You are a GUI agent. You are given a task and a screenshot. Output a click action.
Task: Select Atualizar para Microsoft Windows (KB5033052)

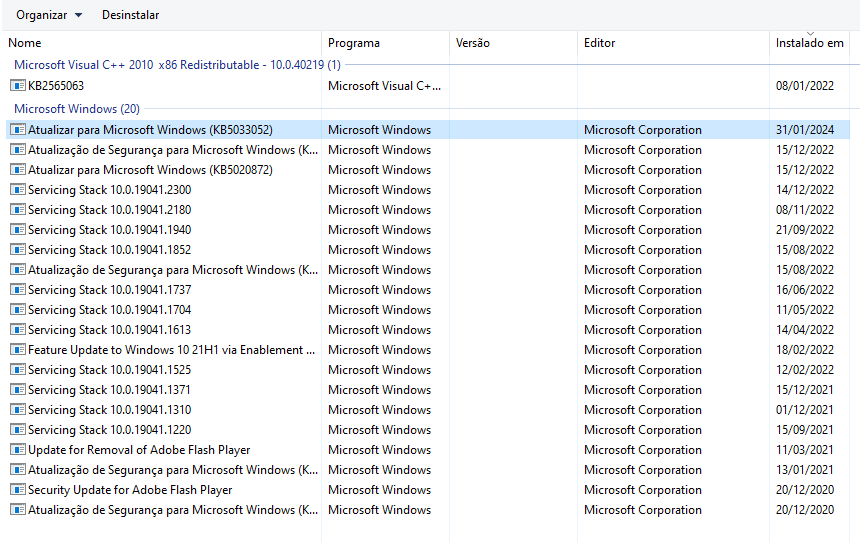tap(150, 129)
